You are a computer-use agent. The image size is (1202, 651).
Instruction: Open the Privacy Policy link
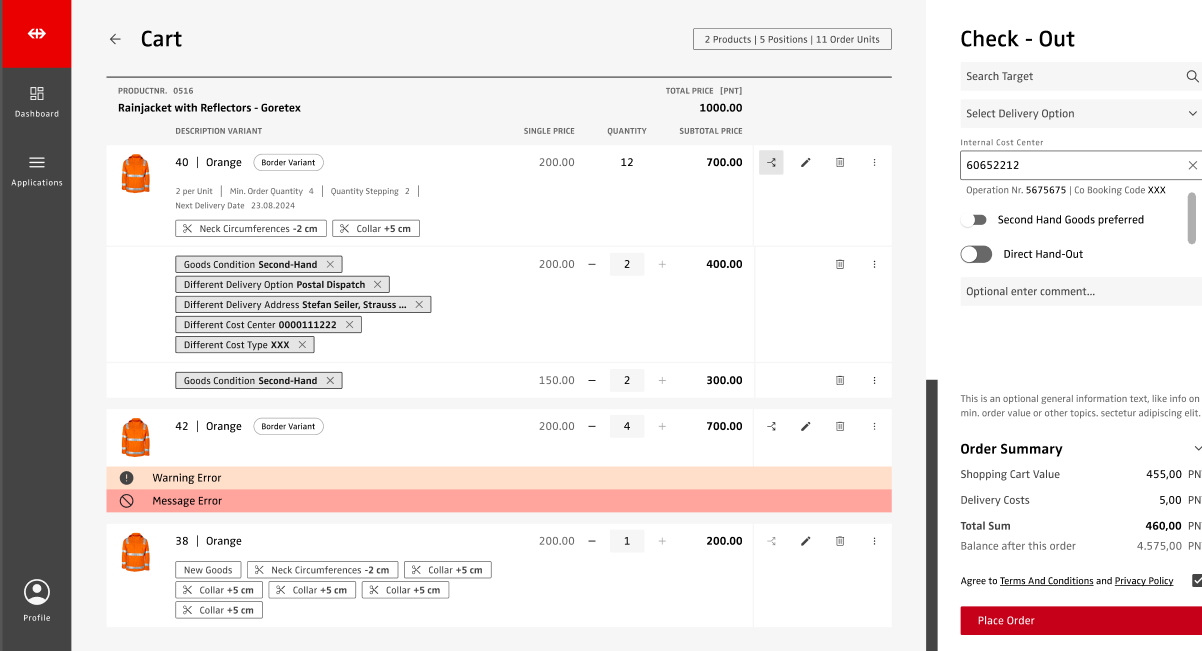pos(1144,581)
